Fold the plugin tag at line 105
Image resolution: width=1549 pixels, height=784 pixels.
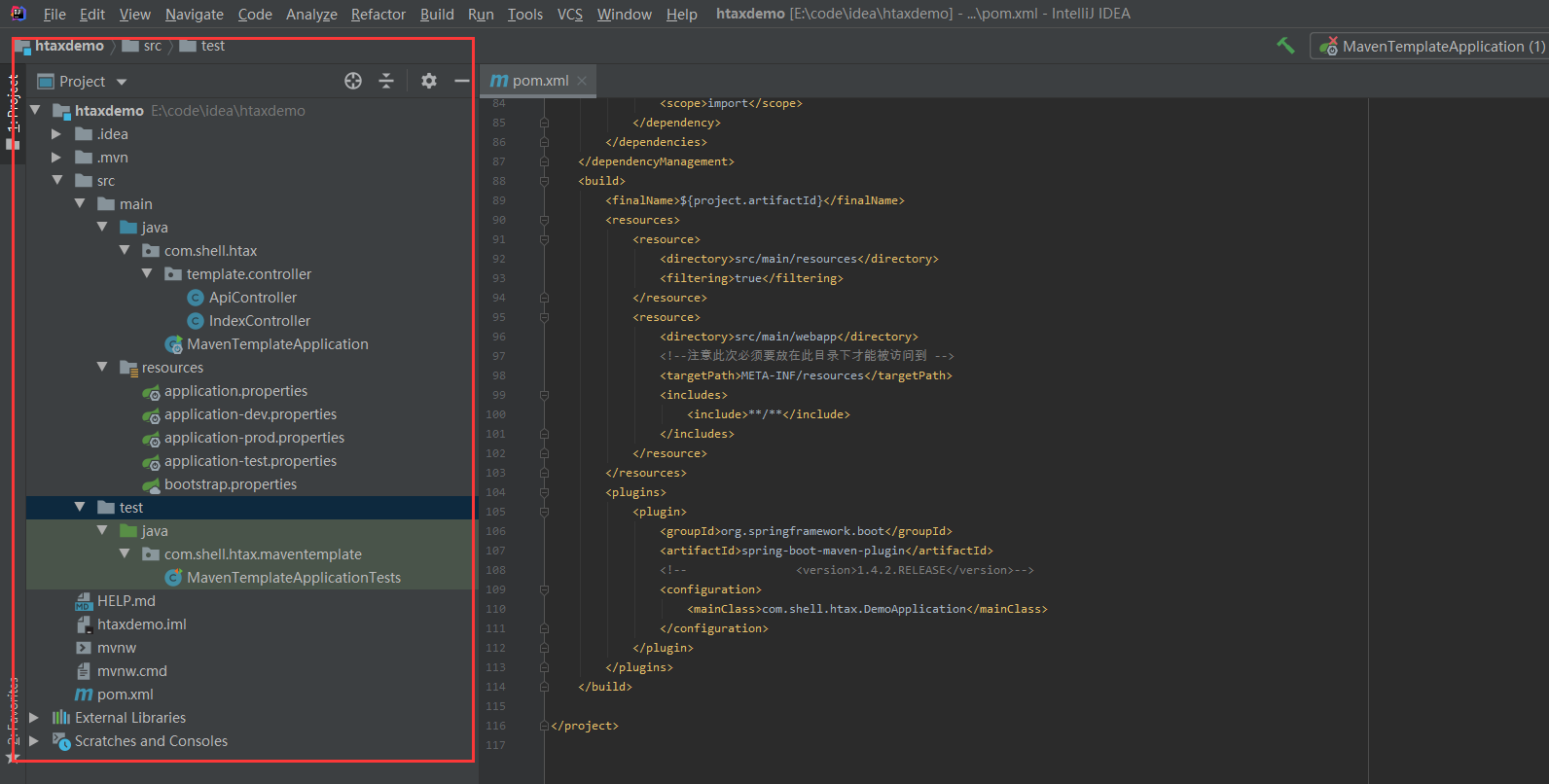pyautogui.click(x=544, y=512)
